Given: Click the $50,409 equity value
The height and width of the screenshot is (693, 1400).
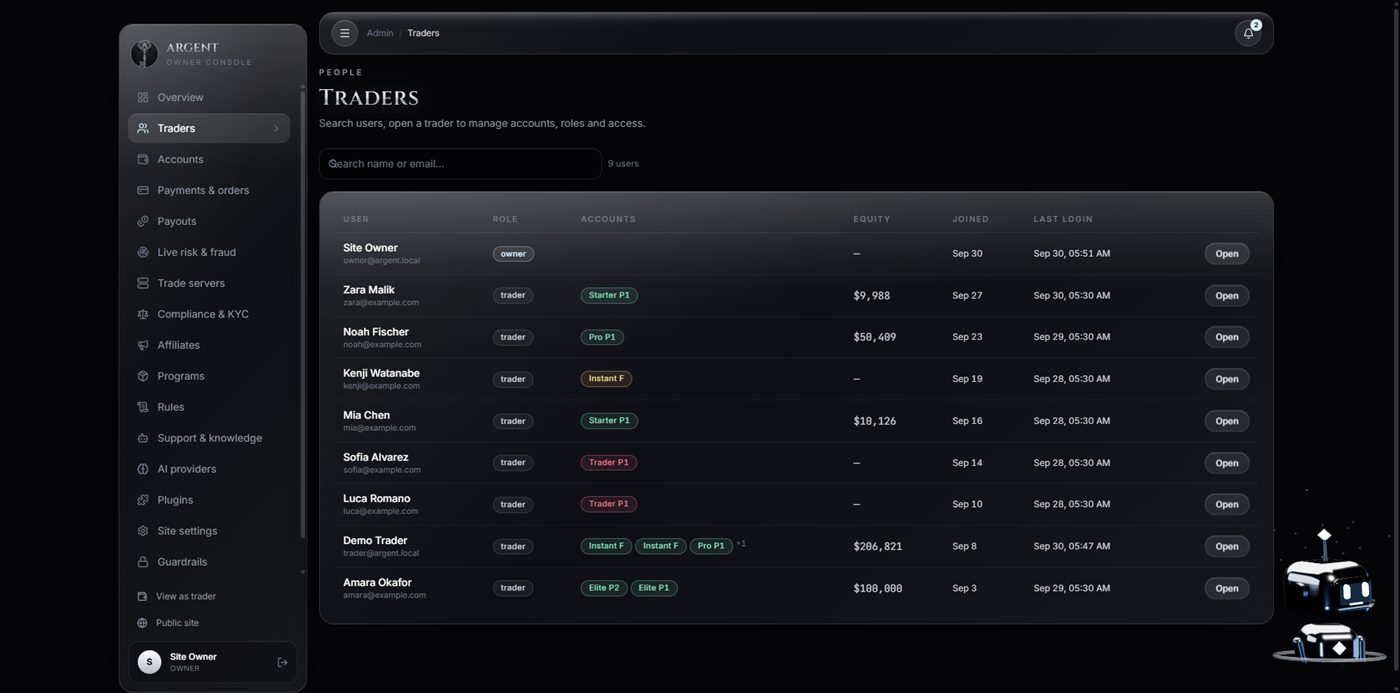Looking at the screenshot, I should pyautogui.click(x=875, y=337).
